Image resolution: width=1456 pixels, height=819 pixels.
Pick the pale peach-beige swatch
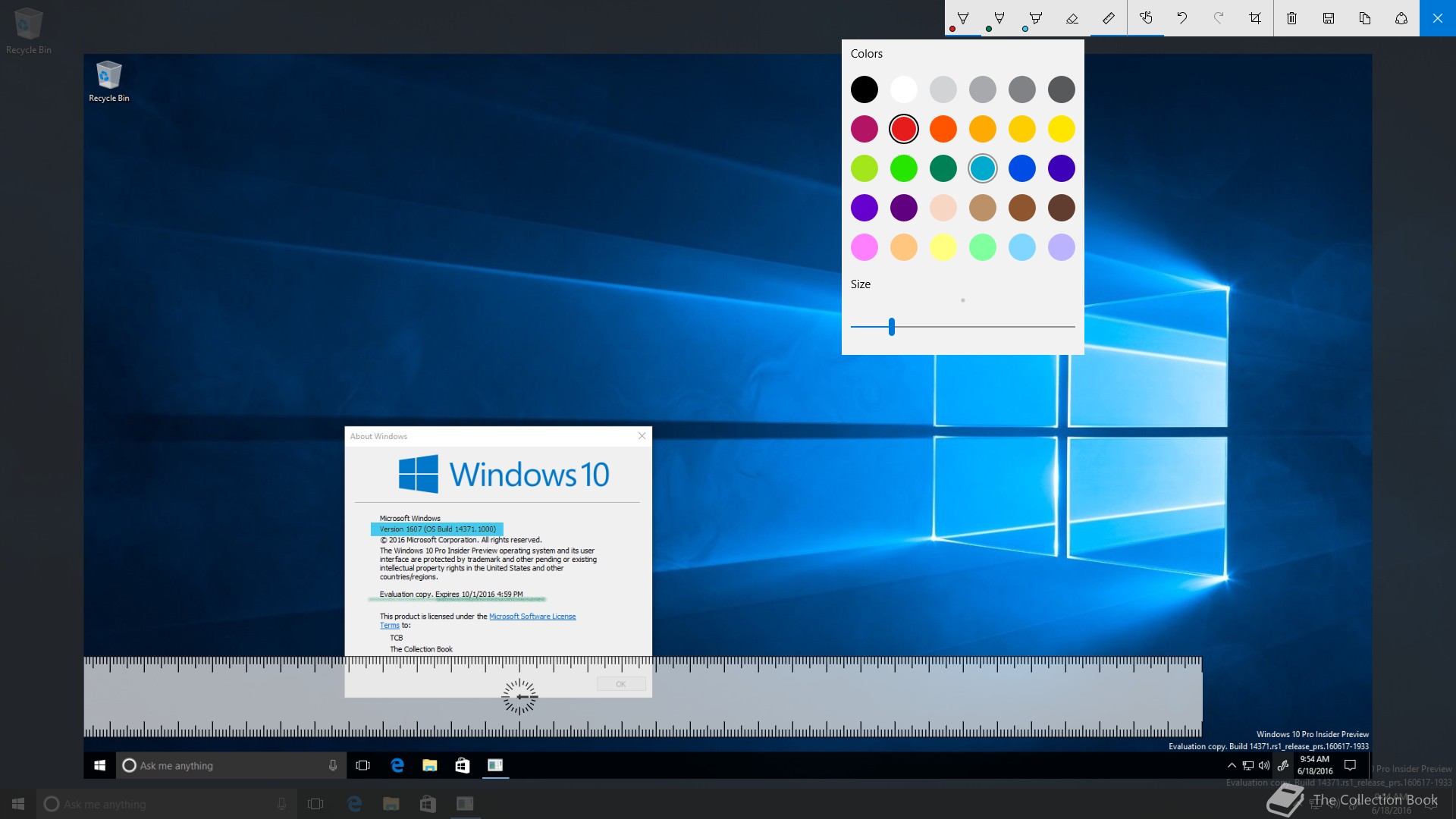(943, 208)
